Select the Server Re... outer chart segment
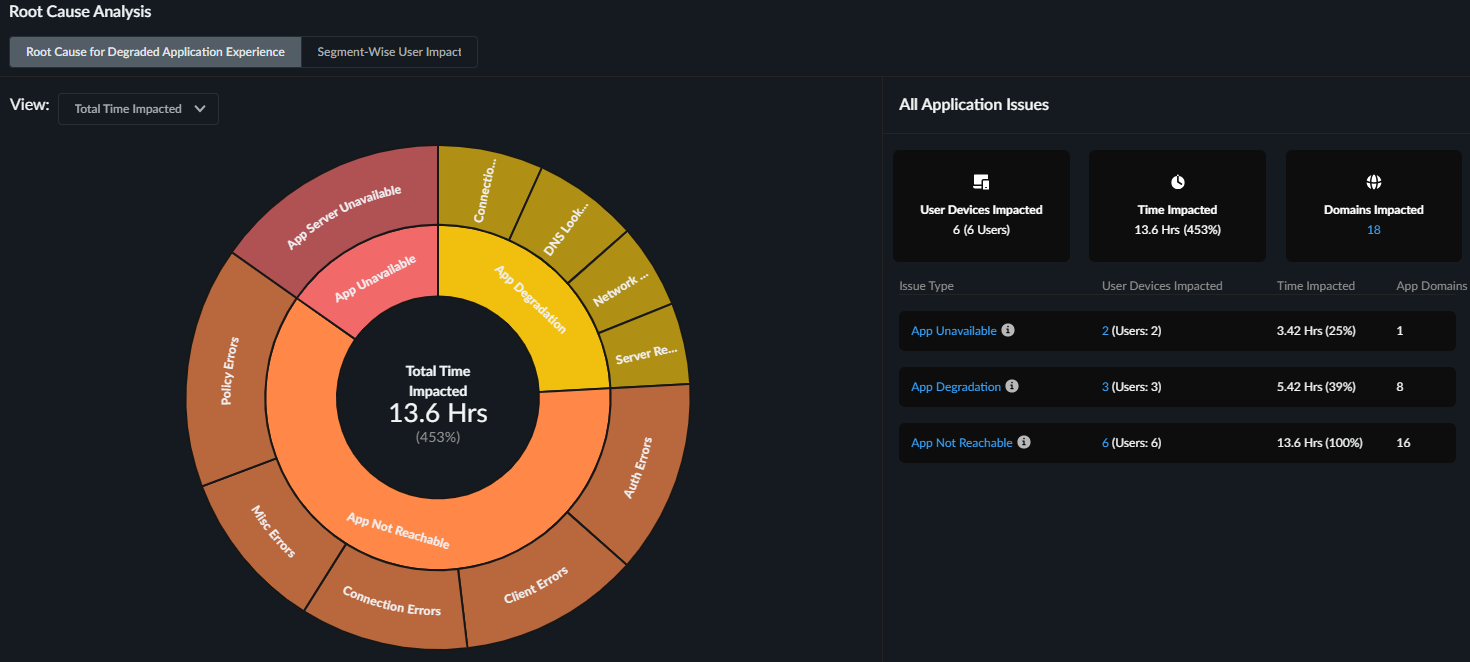Screen dimensions: 1470x662 648,352
